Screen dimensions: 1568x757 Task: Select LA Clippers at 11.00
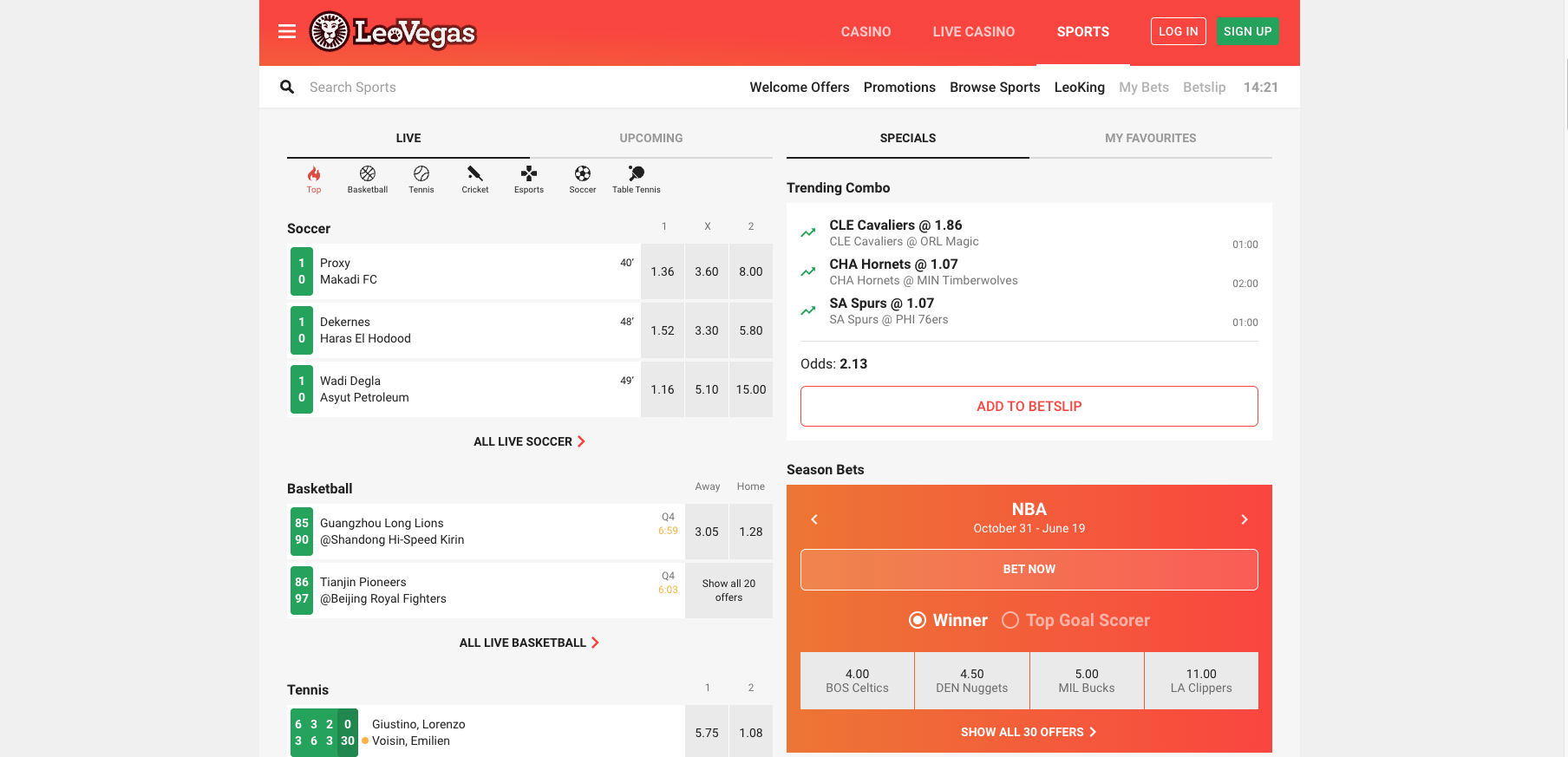(1201, 681)
